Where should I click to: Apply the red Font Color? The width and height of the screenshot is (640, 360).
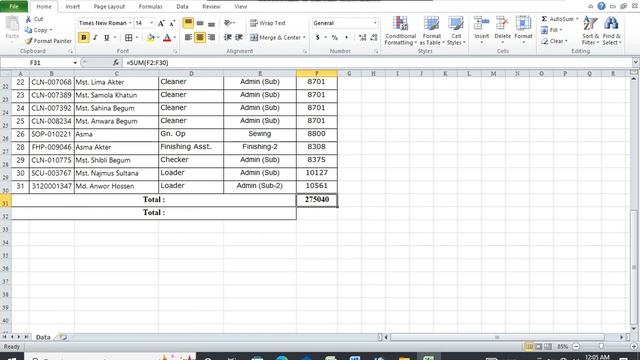(167, 38)
